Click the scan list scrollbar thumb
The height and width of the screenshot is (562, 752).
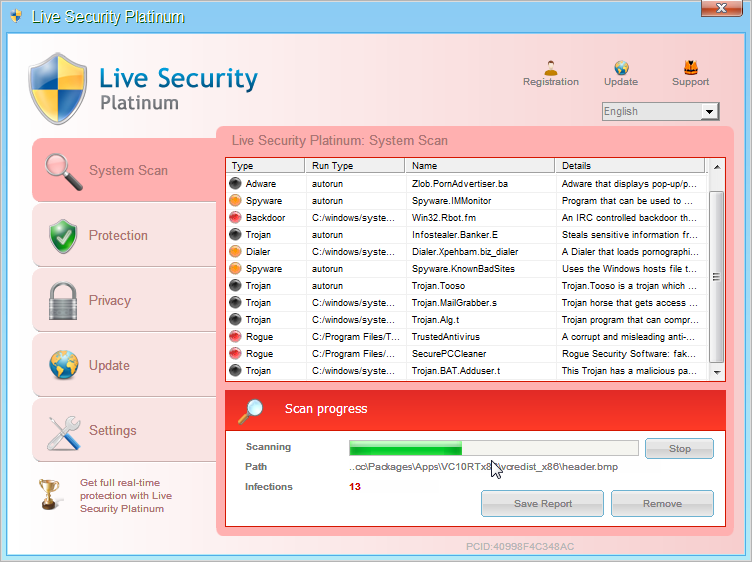tap(716, 277)
